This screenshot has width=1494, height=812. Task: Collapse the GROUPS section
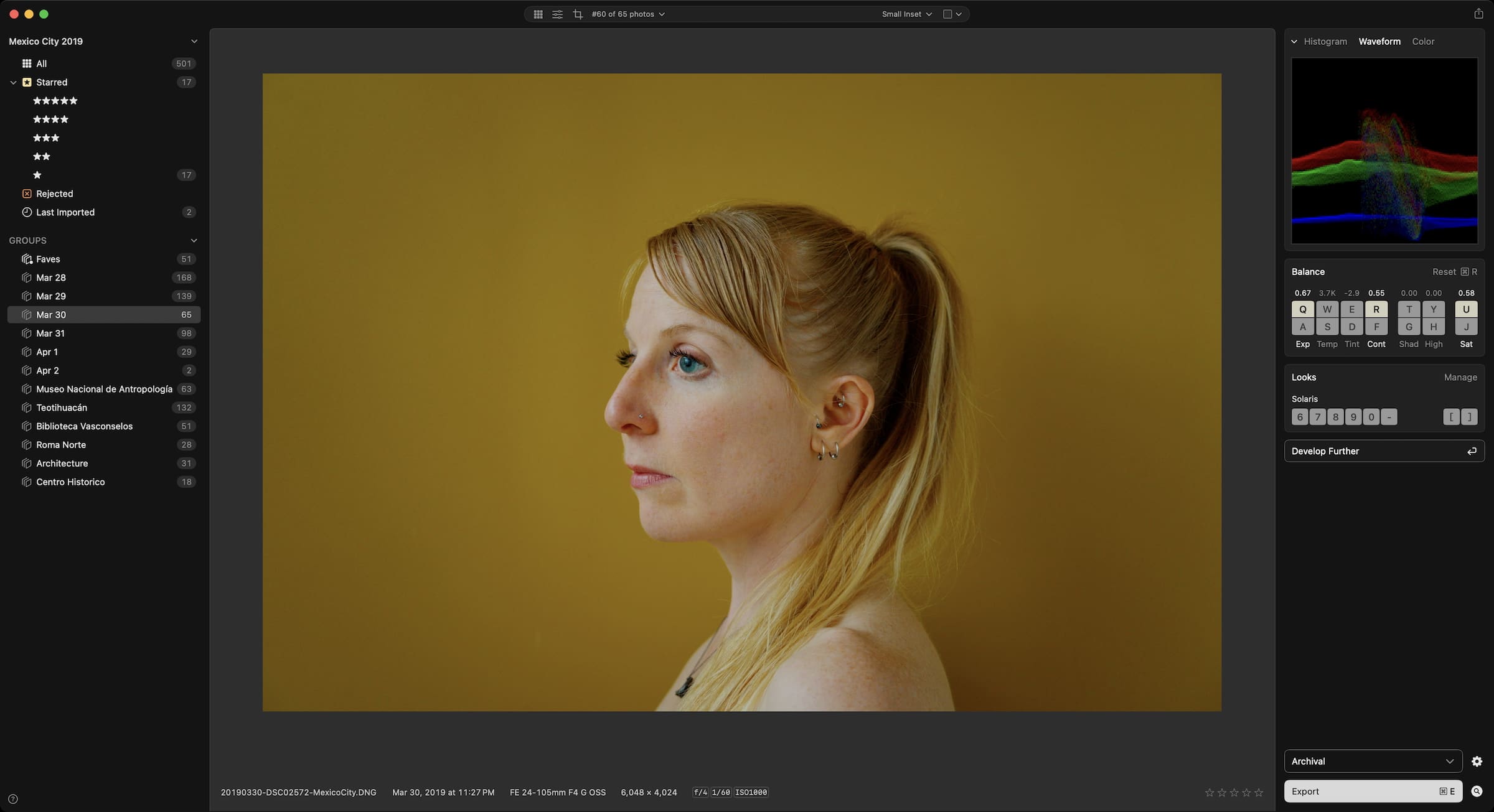(x=194, y=240)
